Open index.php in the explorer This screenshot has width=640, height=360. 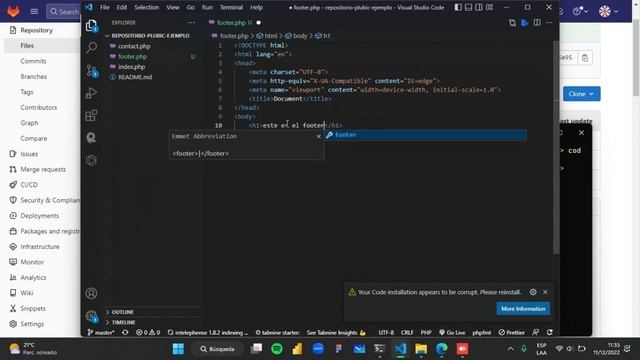pyautogui.click(x=131, y=67)
